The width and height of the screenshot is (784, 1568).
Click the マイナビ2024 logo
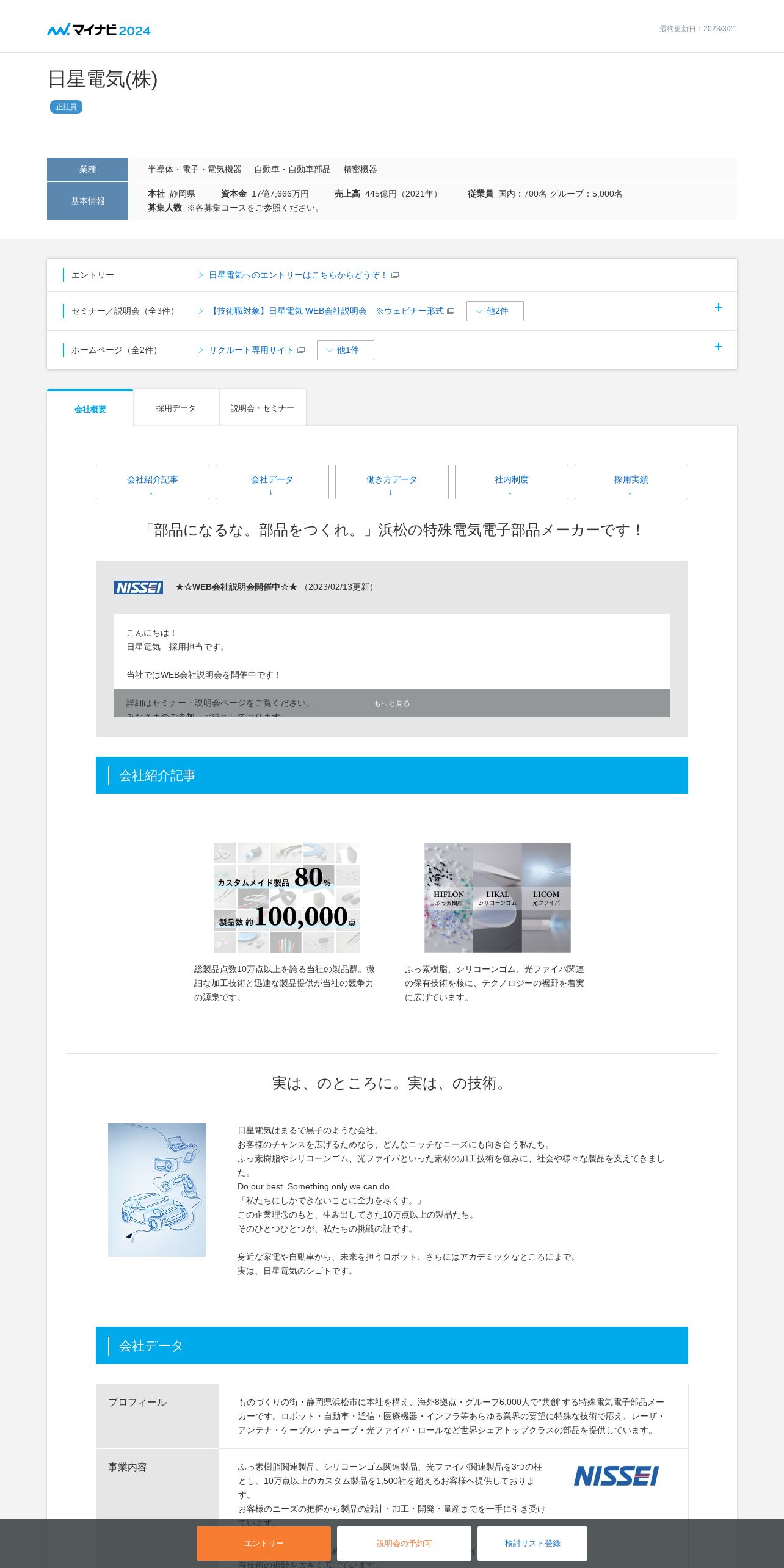[99, 29]
